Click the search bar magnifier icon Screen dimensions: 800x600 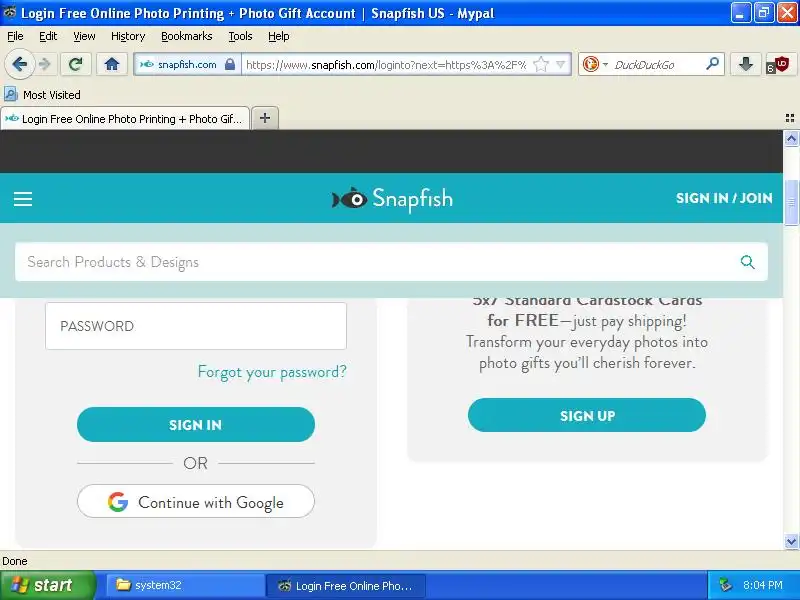712,64
